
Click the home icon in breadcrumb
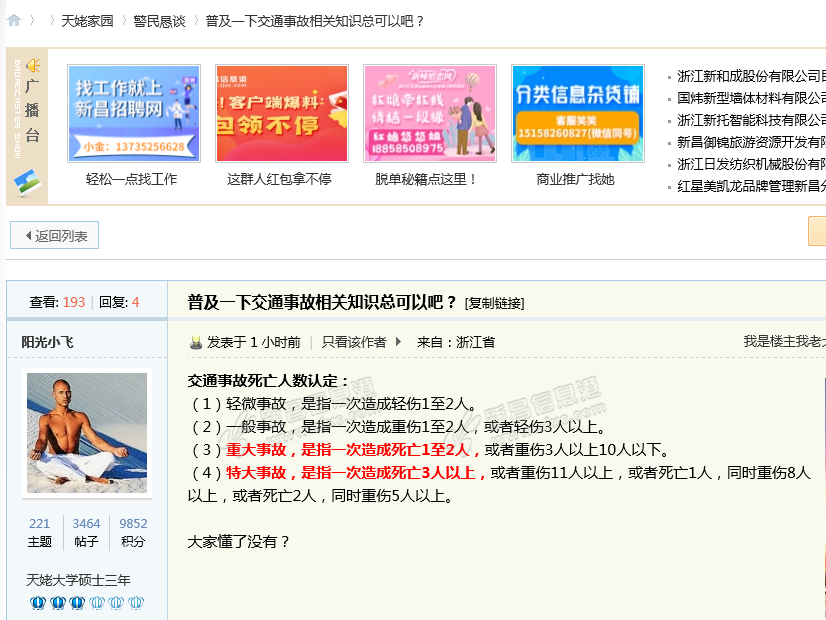14,21
